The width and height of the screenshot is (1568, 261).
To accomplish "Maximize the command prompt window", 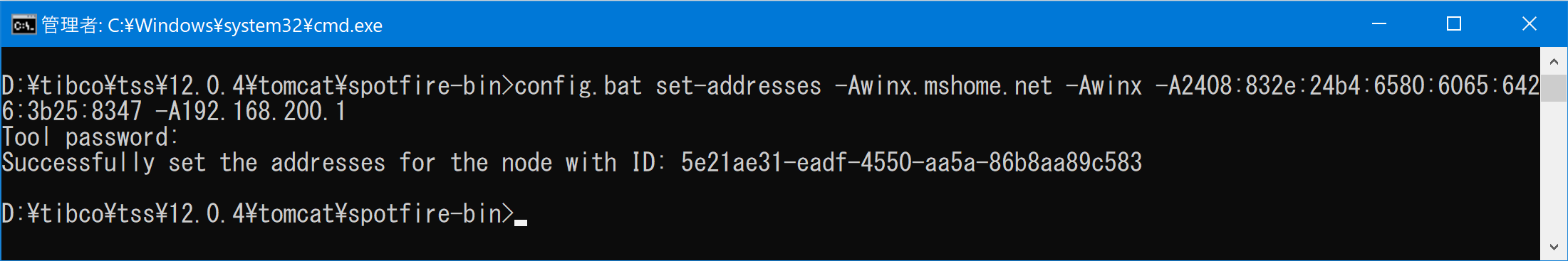I will coord(1454,24).
